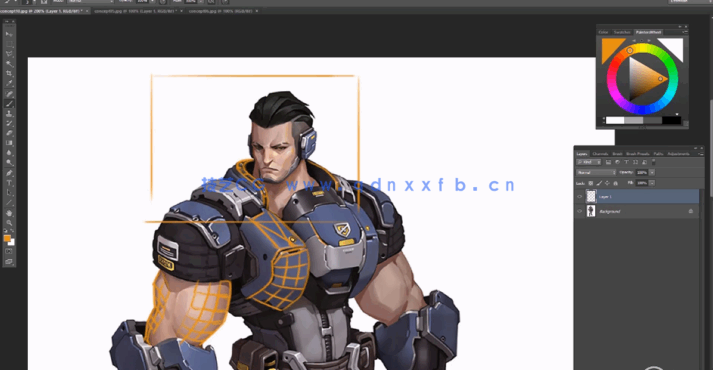This screenshot has height=370, width=713.
Task: Open the Layers panel flyout menu
Action: tap(701, 154)
